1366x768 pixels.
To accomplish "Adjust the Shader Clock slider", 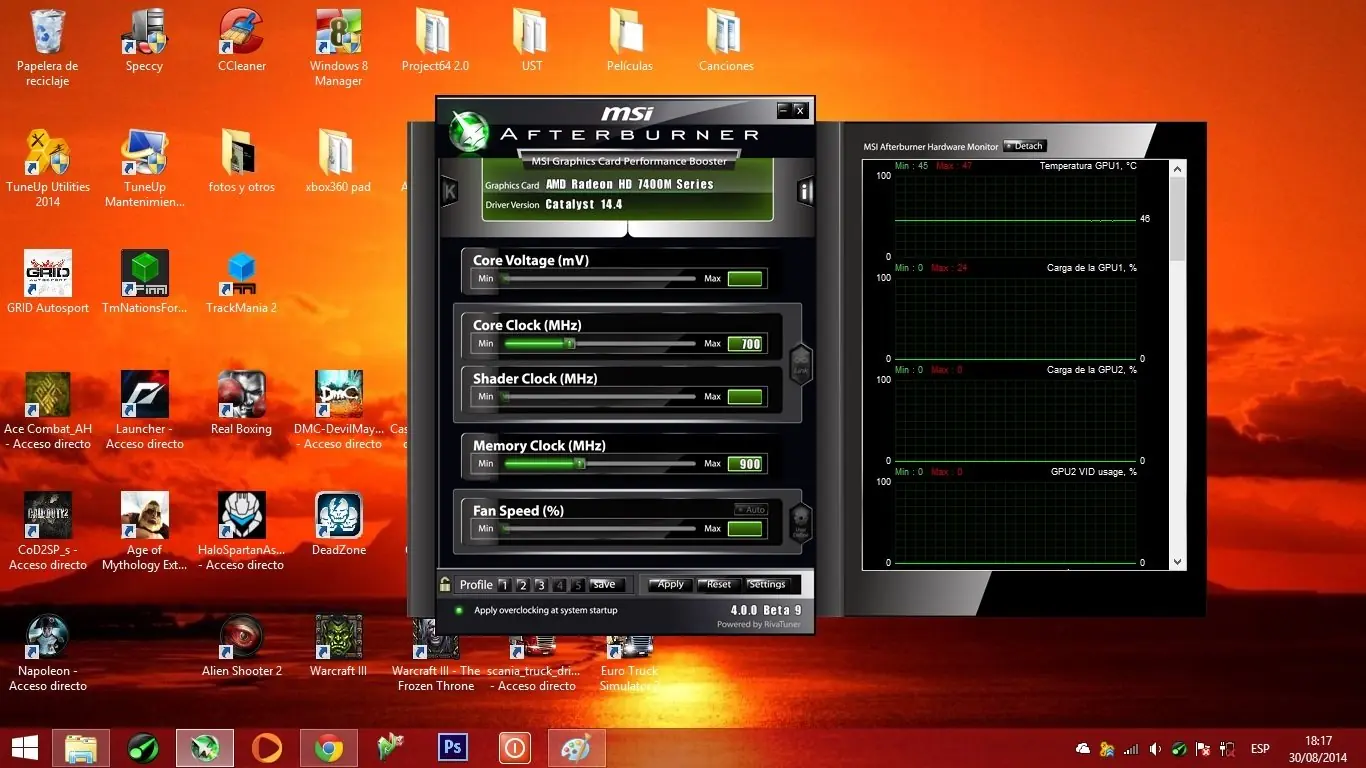I will point(598,397).
